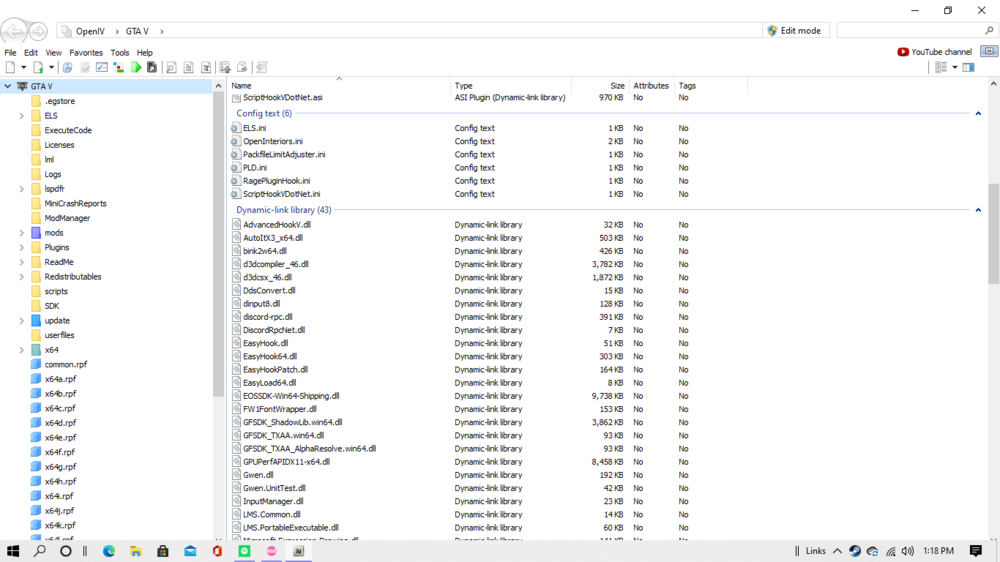Image resolution: width=1000 pixels, height=562 pixels.
Task: Click the search magnifier icon
Action: pos(989,31)
